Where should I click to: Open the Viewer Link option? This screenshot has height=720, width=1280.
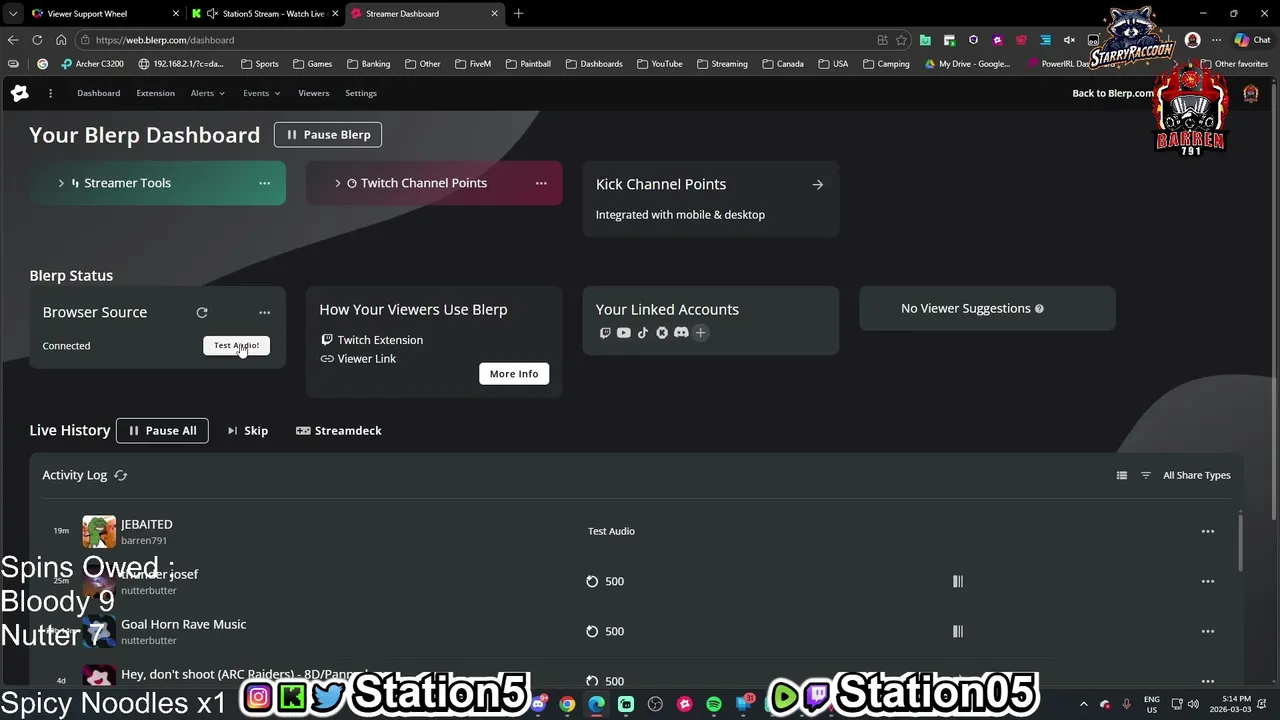(x=358, y=359)
